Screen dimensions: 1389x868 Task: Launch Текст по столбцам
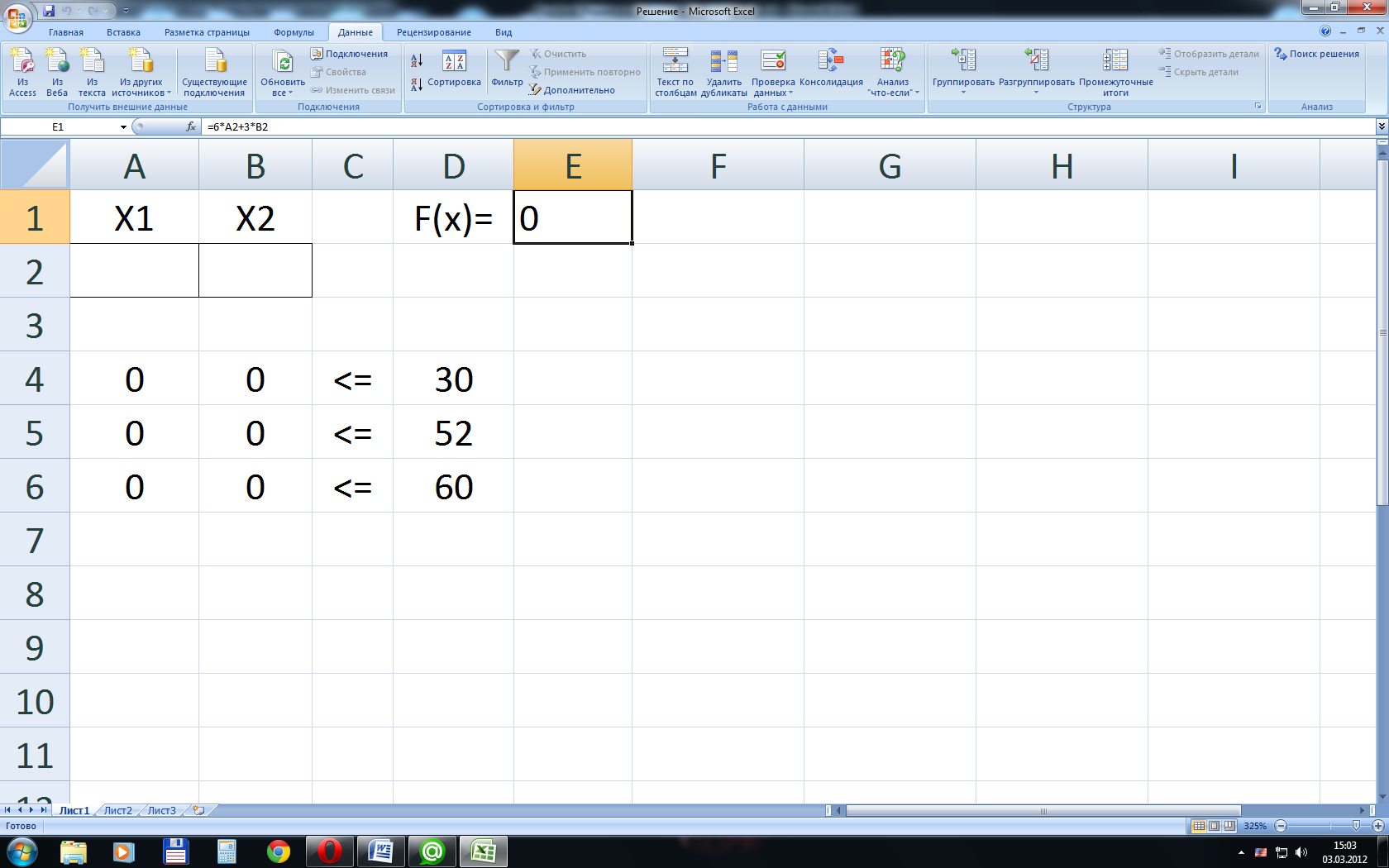(675, 72)
